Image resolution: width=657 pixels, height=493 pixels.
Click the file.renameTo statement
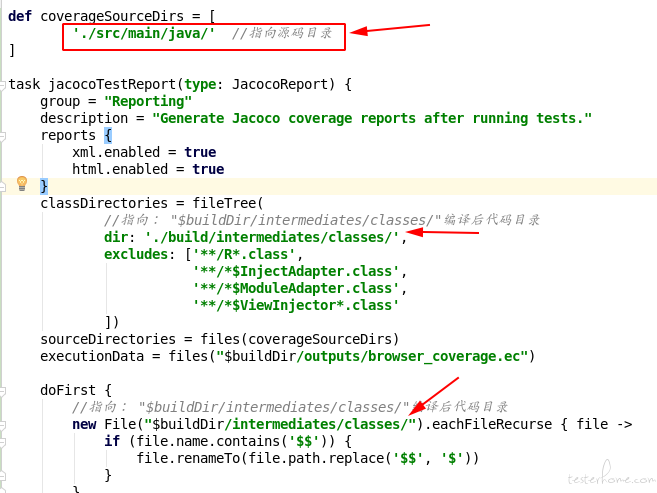(308, 458)
